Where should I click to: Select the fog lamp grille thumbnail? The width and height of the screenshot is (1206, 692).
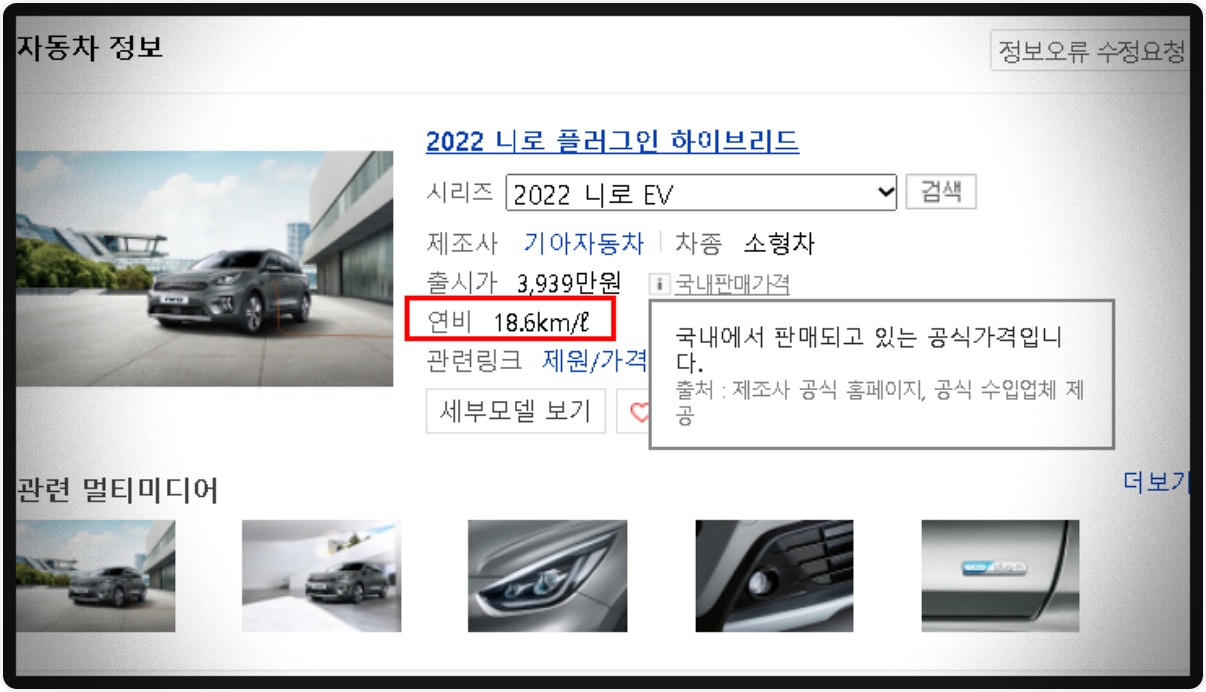point(774,576)
